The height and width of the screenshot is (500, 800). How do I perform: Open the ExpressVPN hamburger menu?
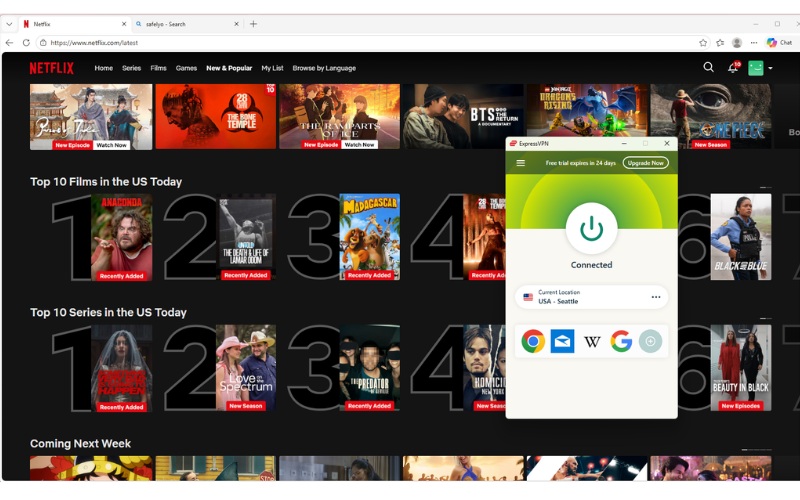pyautogui.click(x=520, y=163)
